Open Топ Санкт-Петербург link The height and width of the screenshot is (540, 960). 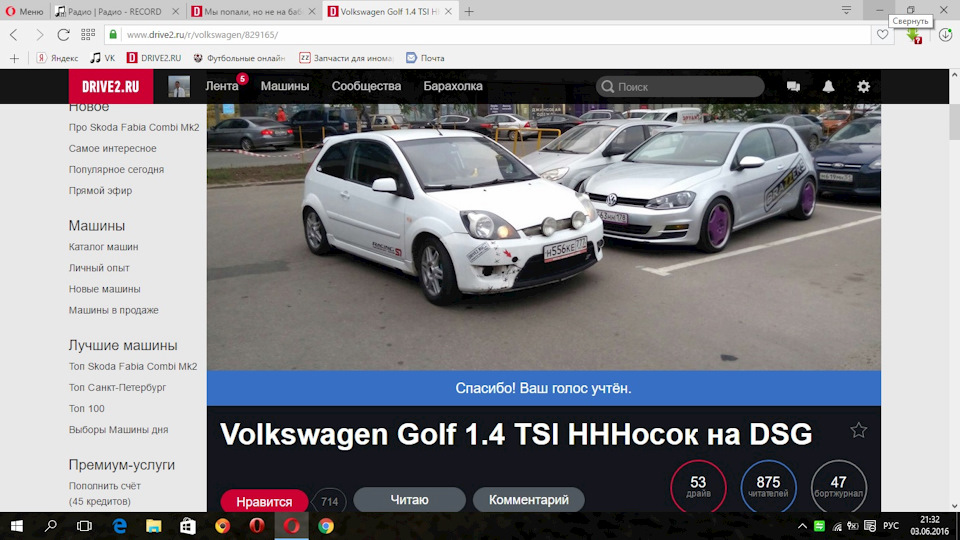tap(118, 388)
